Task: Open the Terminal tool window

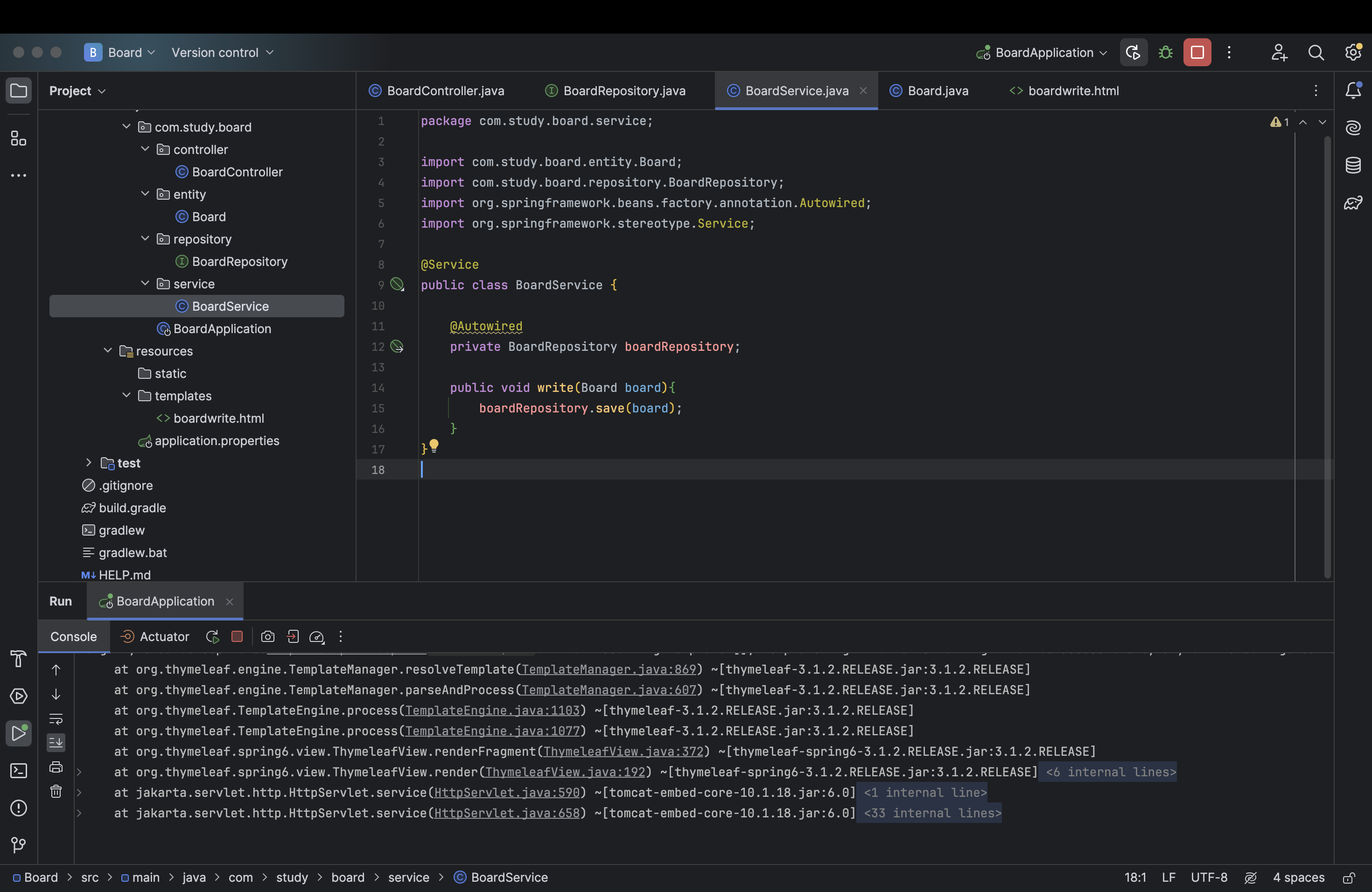Action: tap(19, 770)
